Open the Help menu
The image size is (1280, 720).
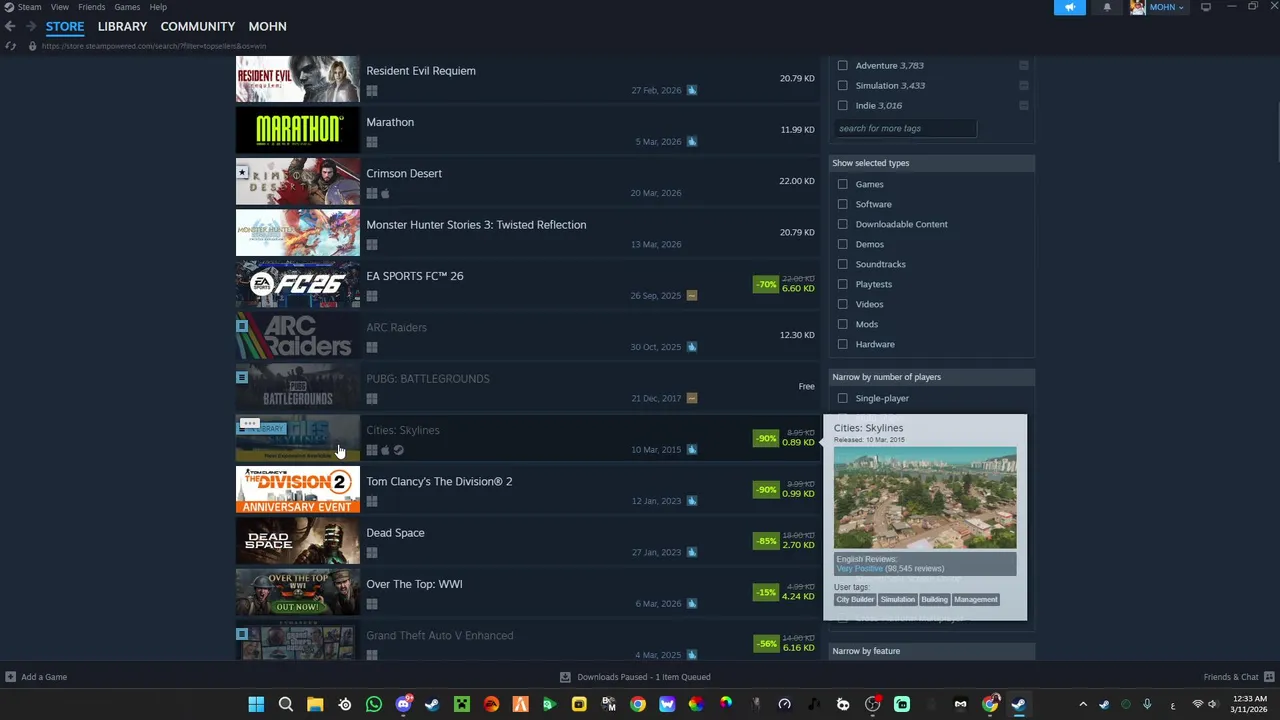click(x=158, y=7)
